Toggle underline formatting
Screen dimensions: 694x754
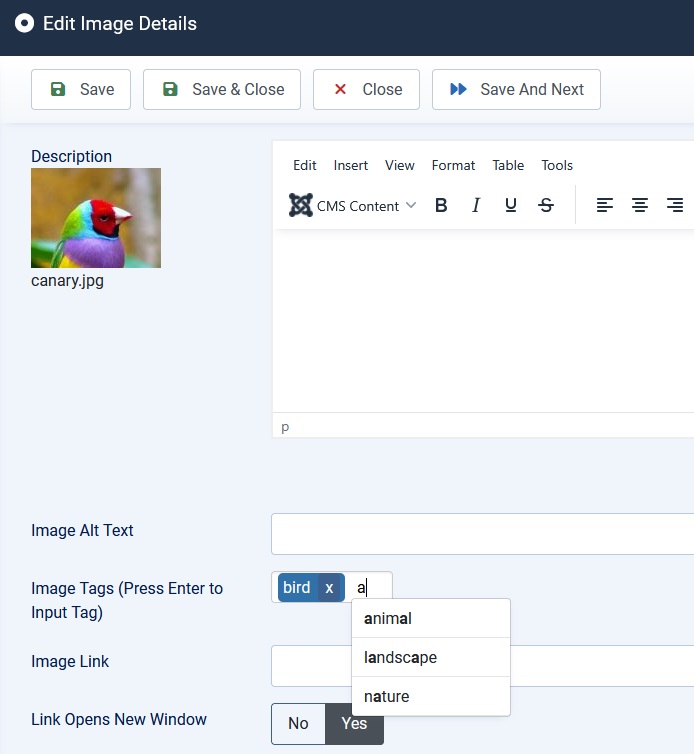pos(511,205)
